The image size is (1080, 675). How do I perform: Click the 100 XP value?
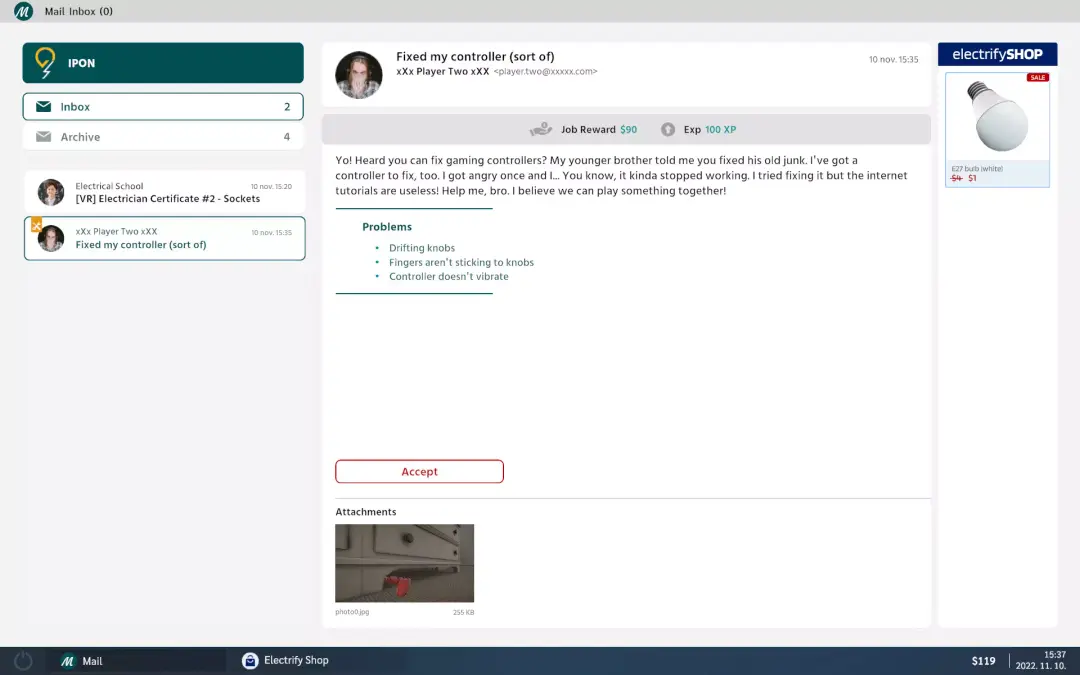point(720,129)
